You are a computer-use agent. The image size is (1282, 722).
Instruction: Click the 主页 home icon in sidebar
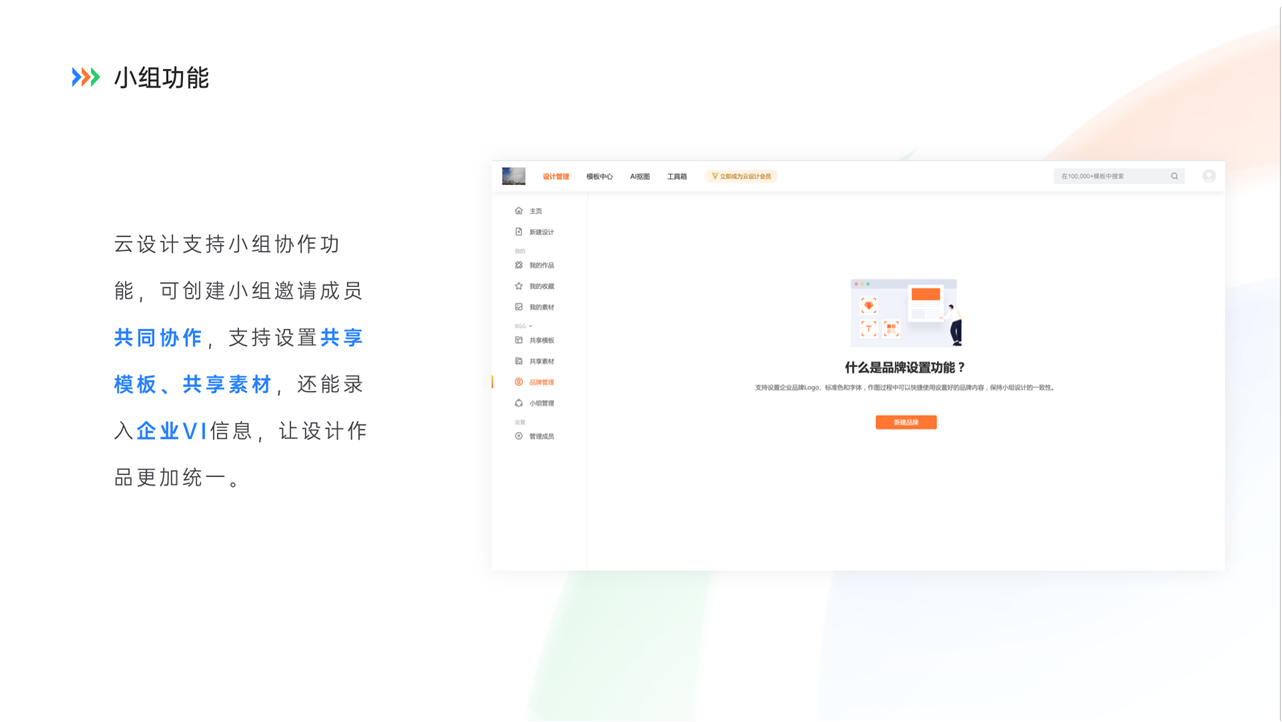coord(518,211)
